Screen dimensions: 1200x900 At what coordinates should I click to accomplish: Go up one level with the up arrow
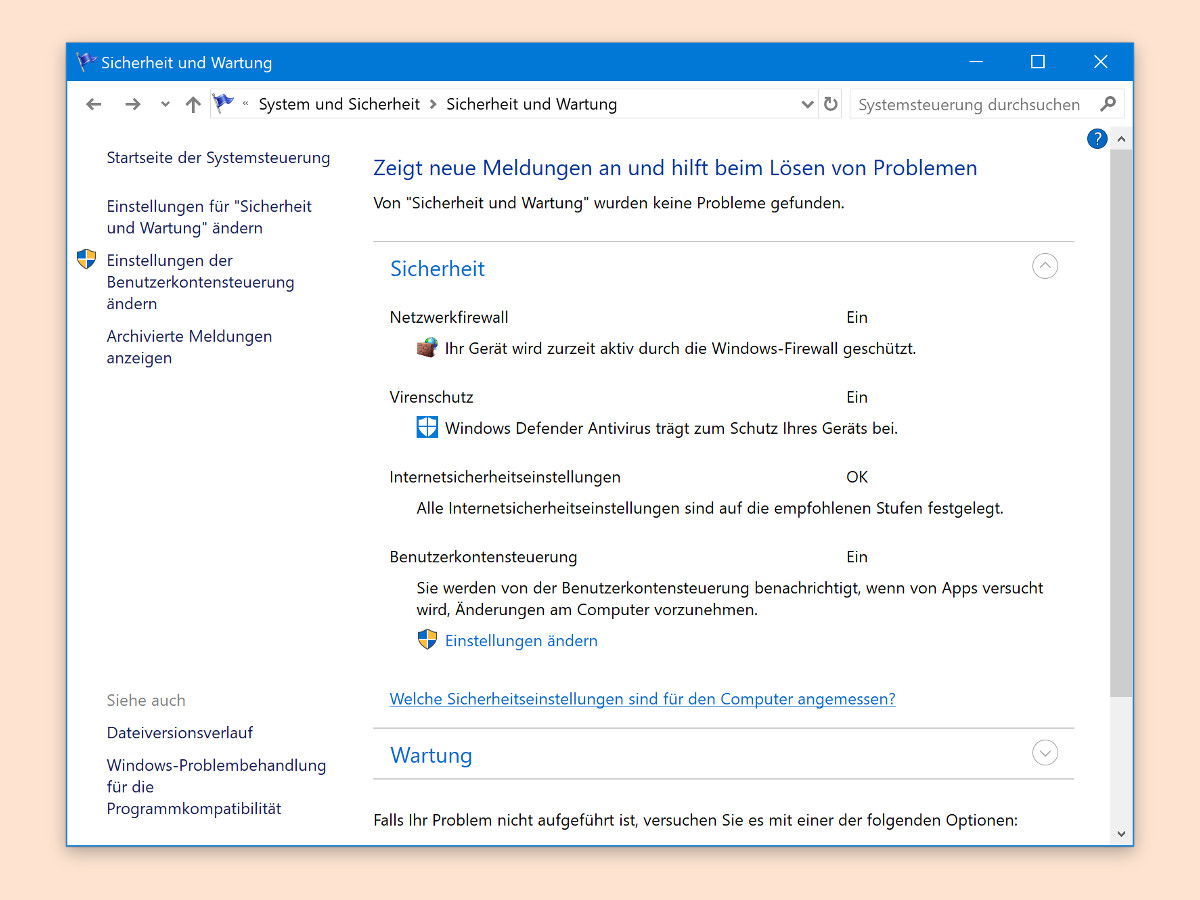click(x=193, y=104)
